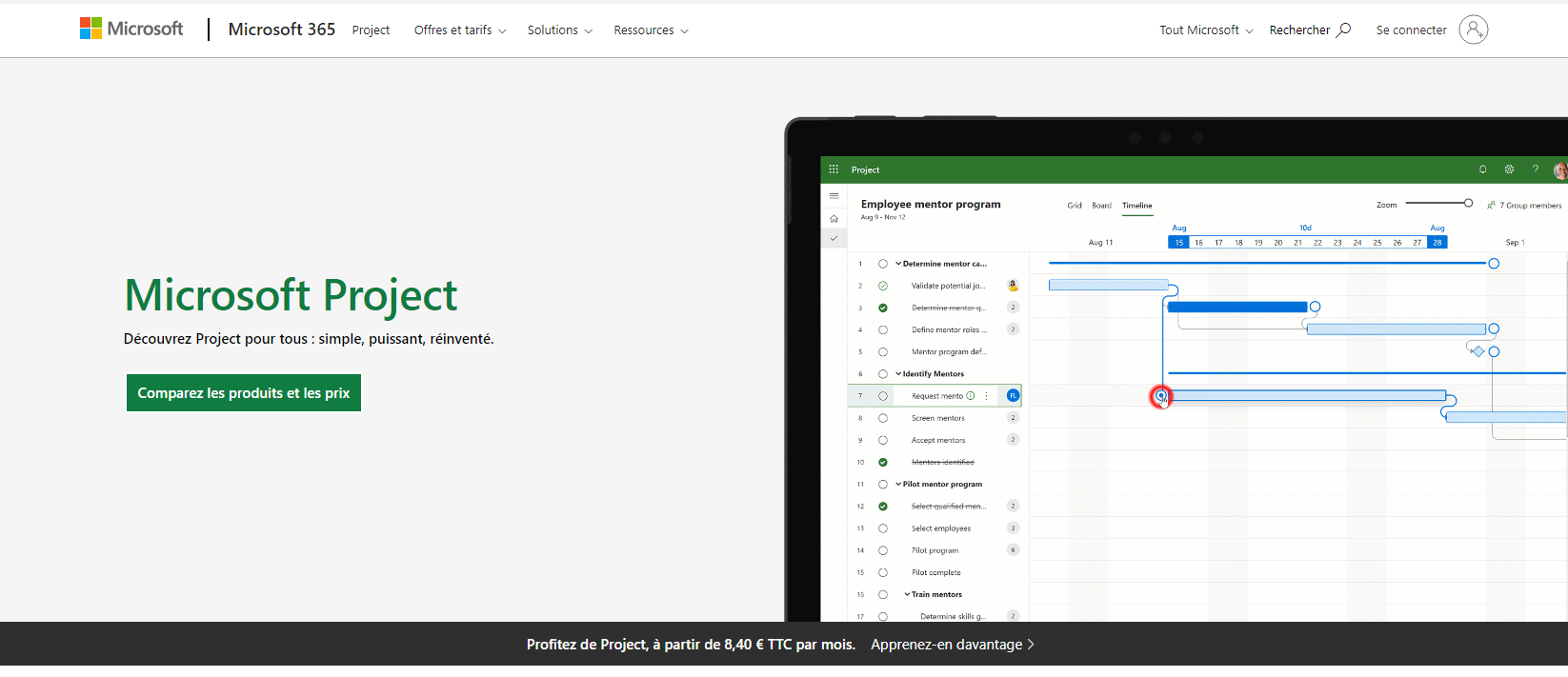This screenshot has width=1568, height=677.
Task: Mark Define mentor roles task complete
Action: click(x=883, y=329)
